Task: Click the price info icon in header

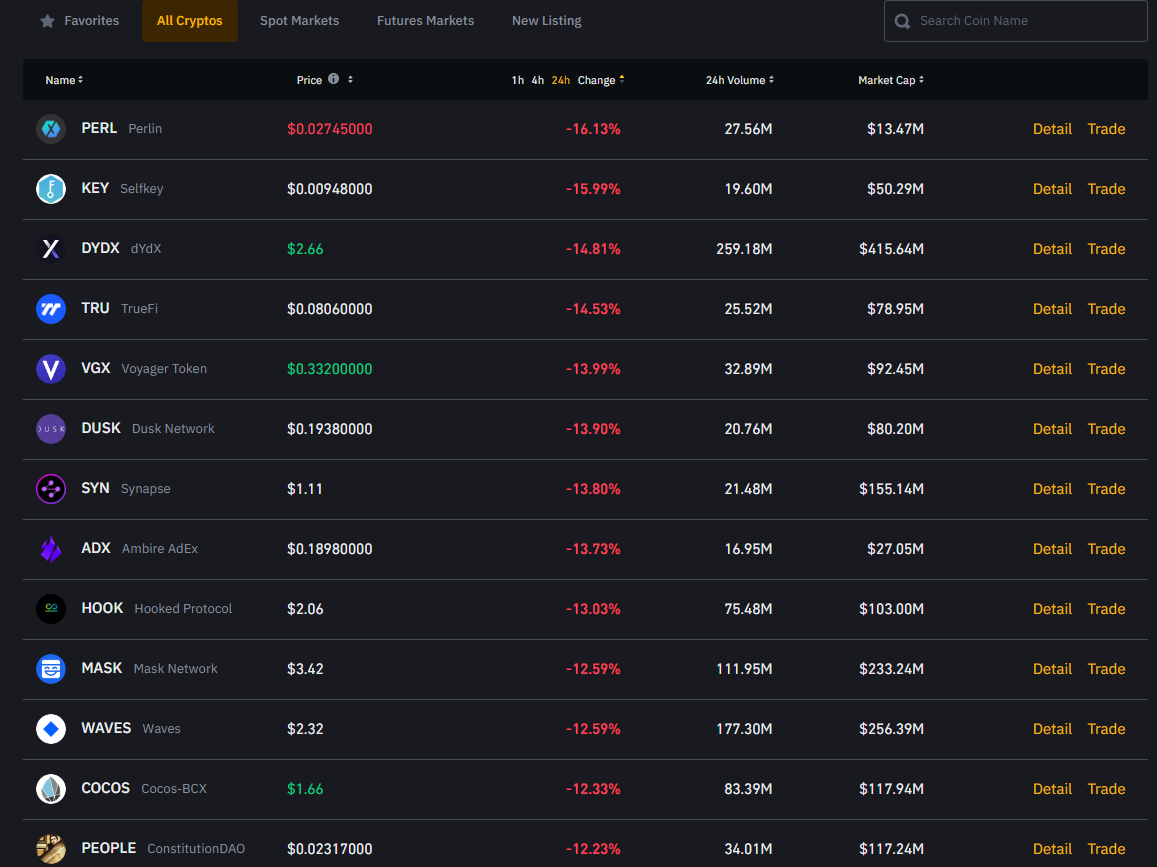Action: coord(333,79)
